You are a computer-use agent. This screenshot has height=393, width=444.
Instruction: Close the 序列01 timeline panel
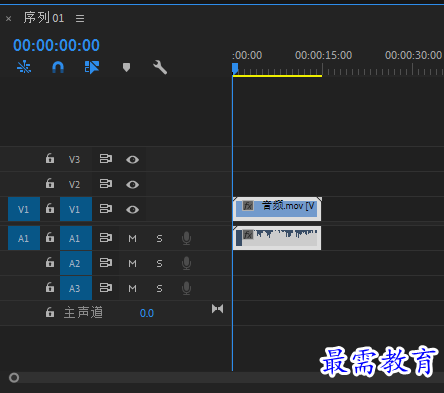[9, 19]
